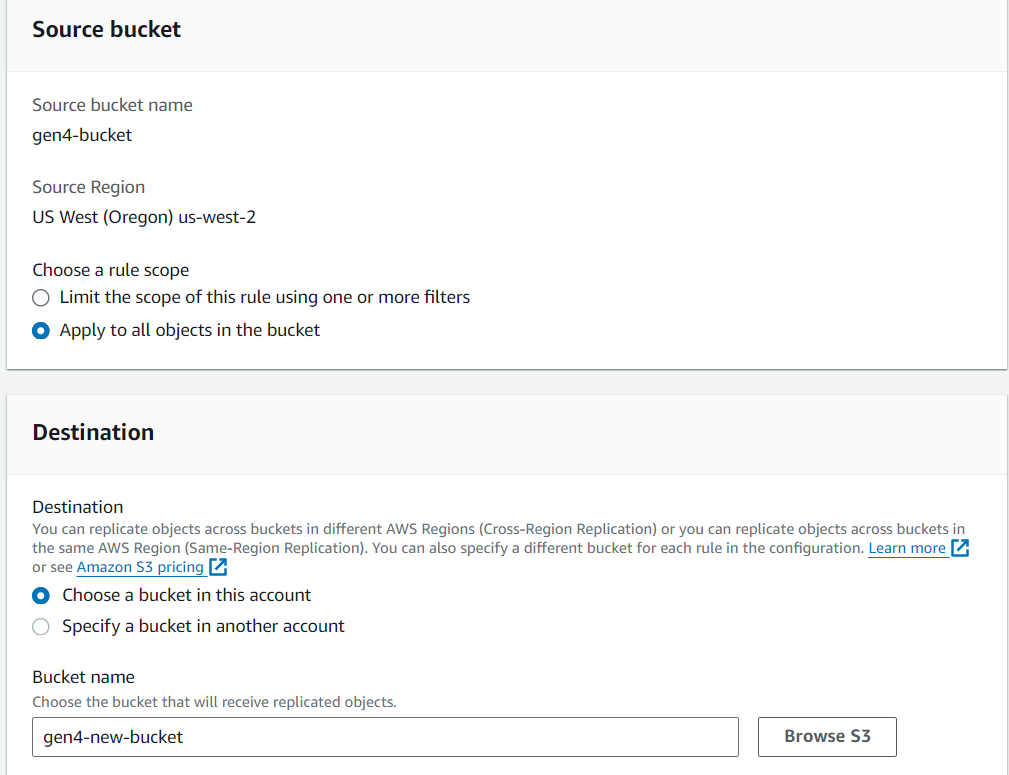Select Limit the scope using filters radio
The image size is (1009, 775).
41,297
